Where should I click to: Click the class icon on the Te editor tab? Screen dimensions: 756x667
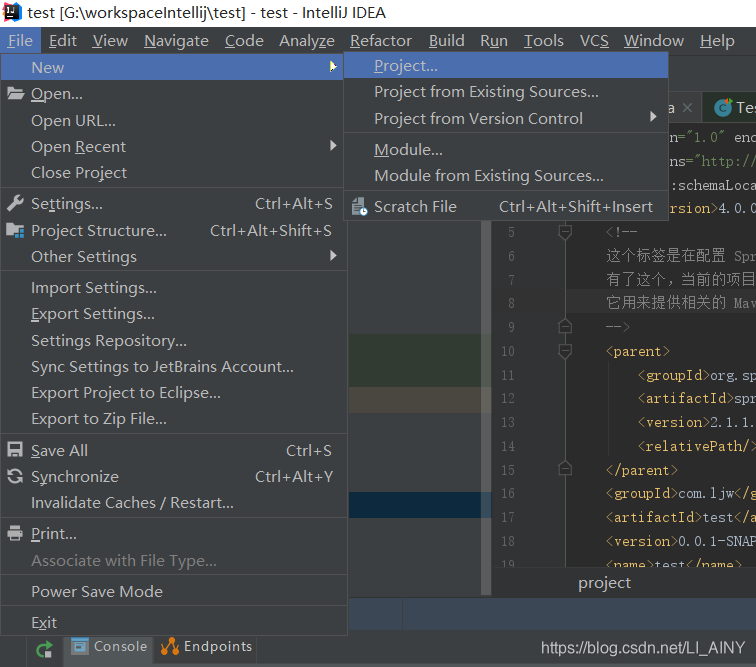723,108
